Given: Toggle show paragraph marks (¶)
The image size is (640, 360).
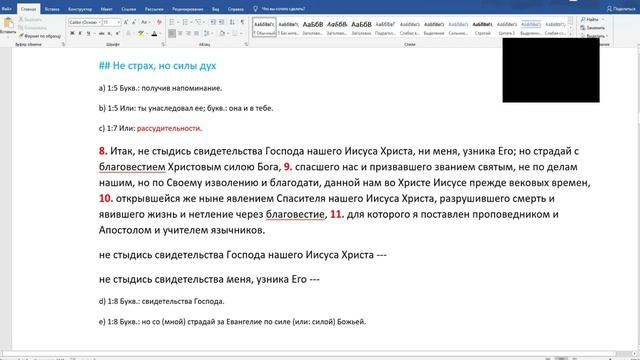Looking at the screenshot, I should point(242,22).
